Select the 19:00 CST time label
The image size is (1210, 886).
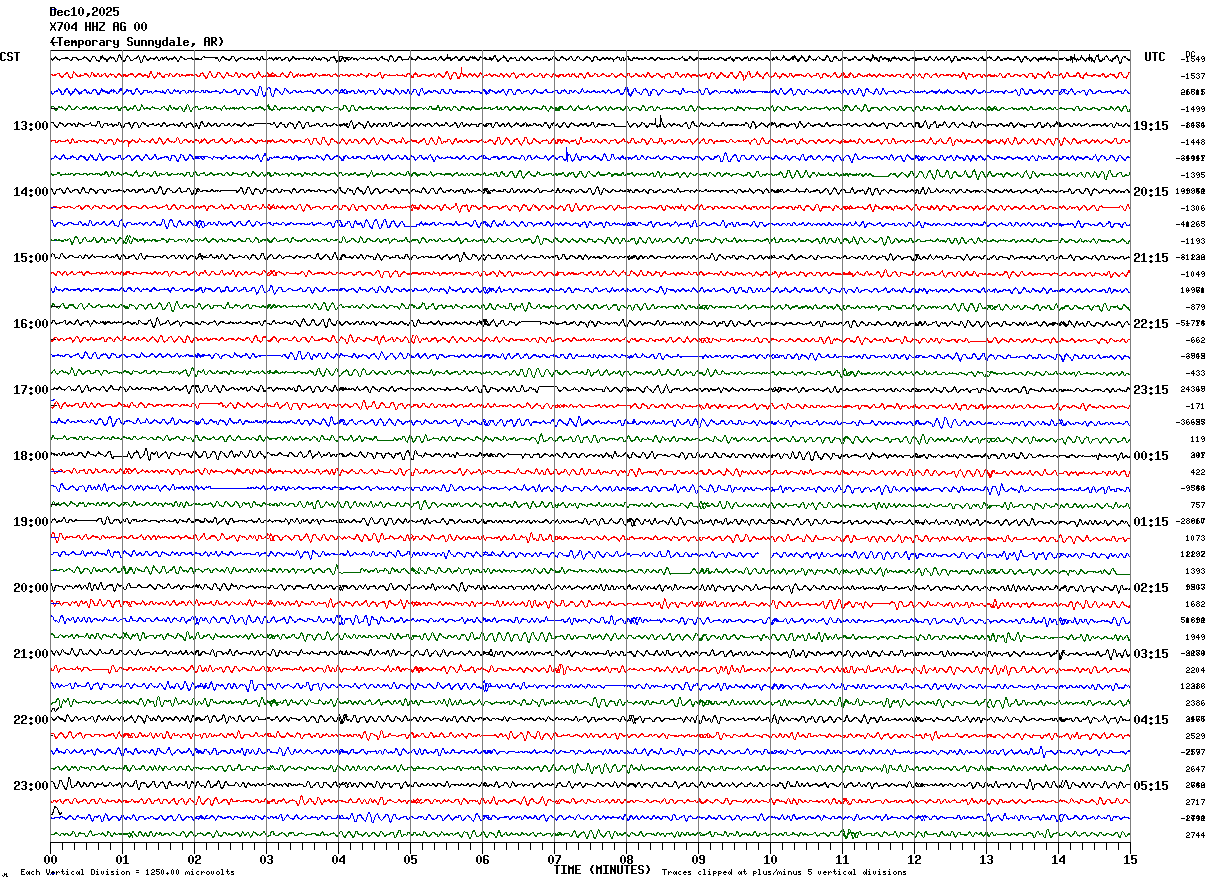point(30,522)
